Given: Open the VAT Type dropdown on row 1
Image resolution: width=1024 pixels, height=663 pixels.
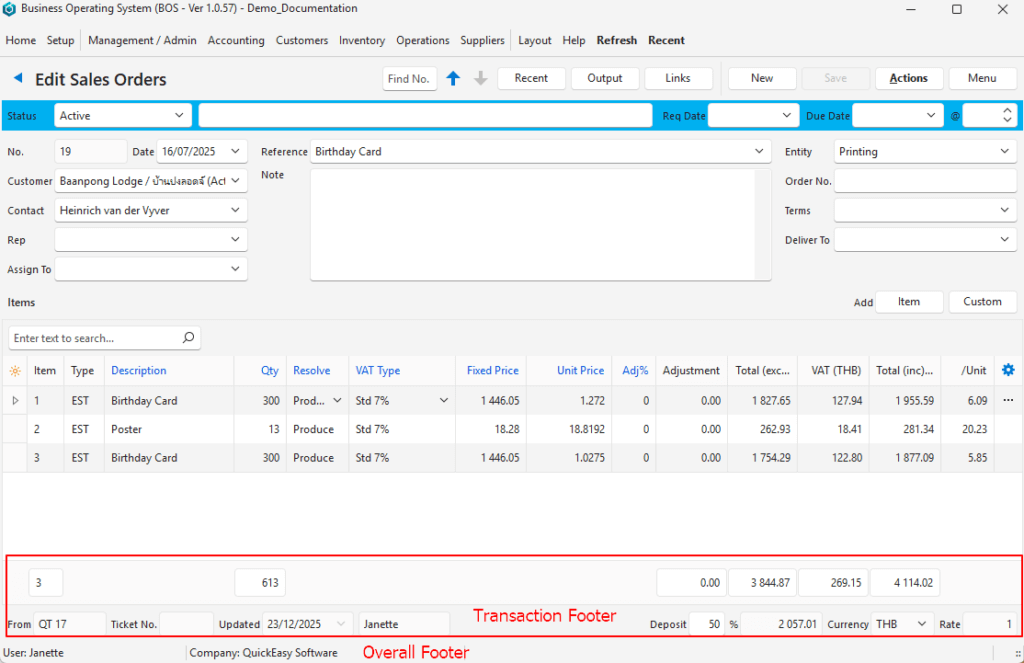Looking at the screenshot, I should 443,400.
